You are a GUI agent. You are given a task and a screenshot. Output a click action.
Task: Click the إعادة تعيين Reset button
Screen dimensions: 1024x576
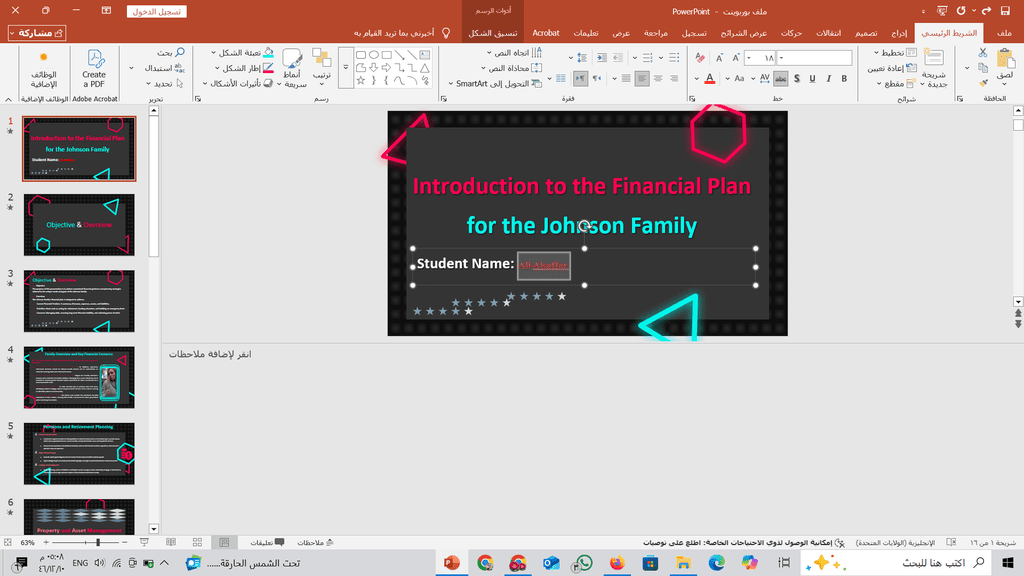[x=891, y=68]
